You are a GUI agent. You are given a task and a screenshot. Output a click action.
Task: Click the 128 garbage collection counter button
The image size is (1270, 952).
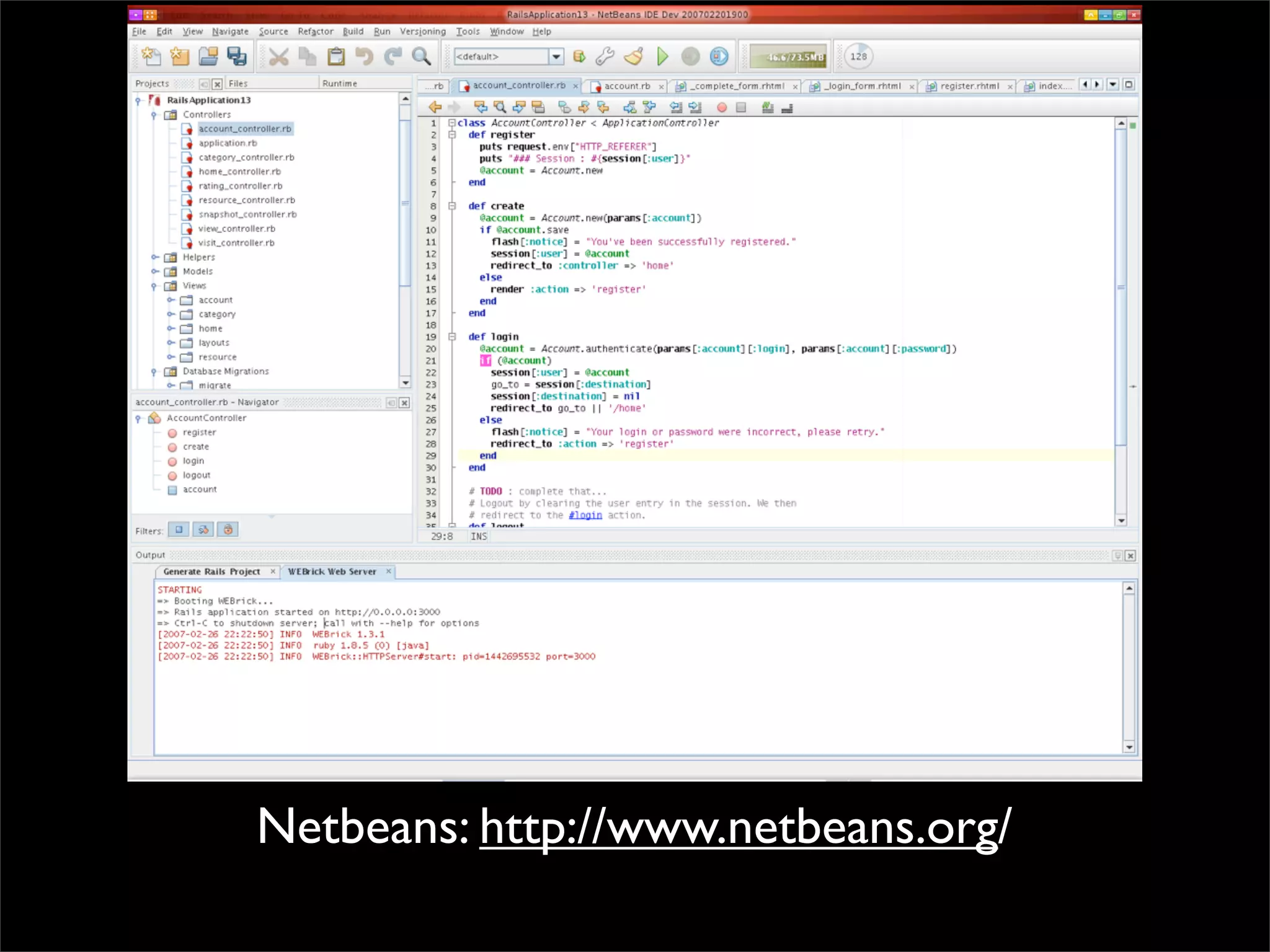tap(859, 56)
